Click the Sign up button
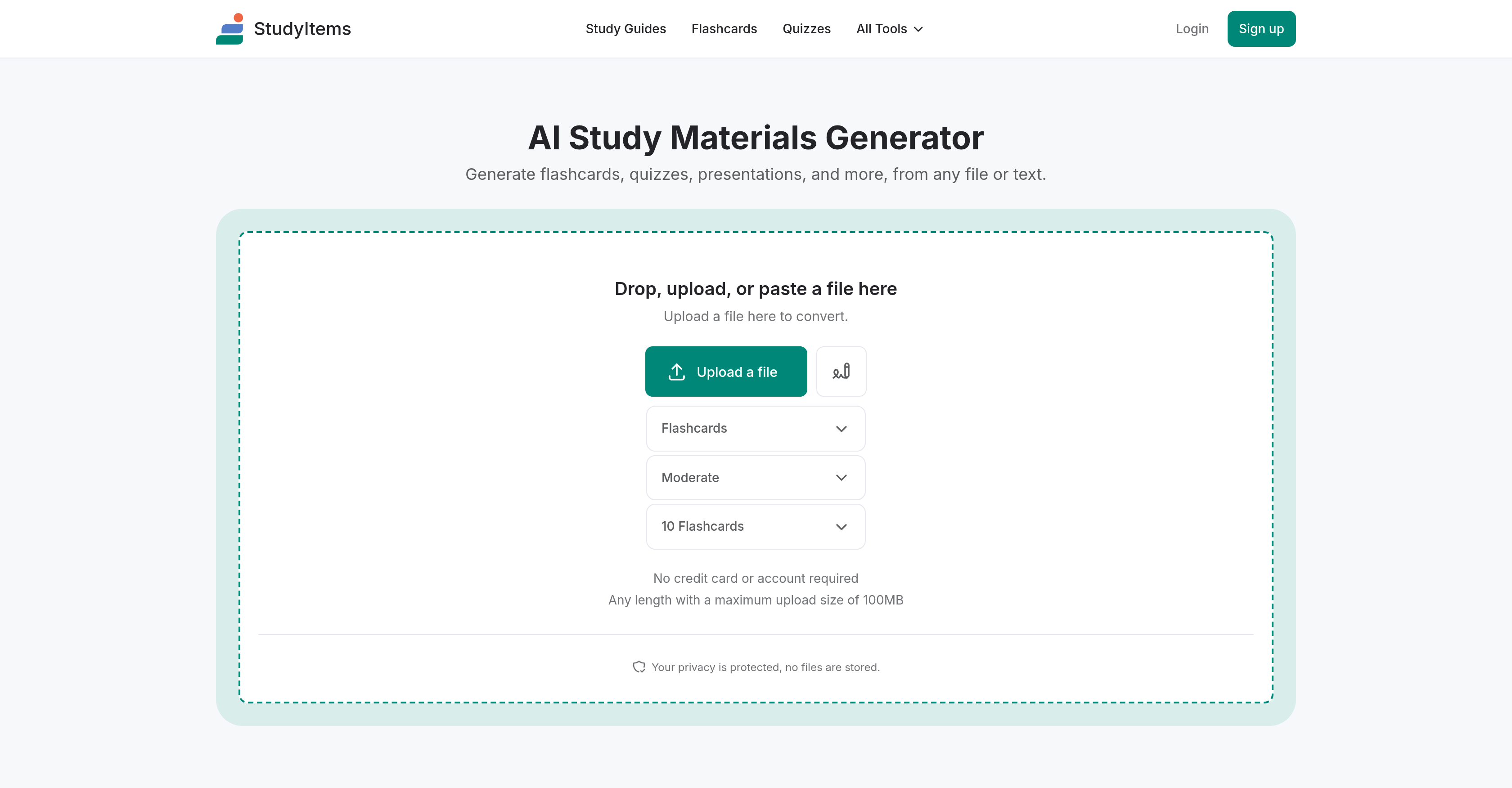 (x=1261, y=28)
